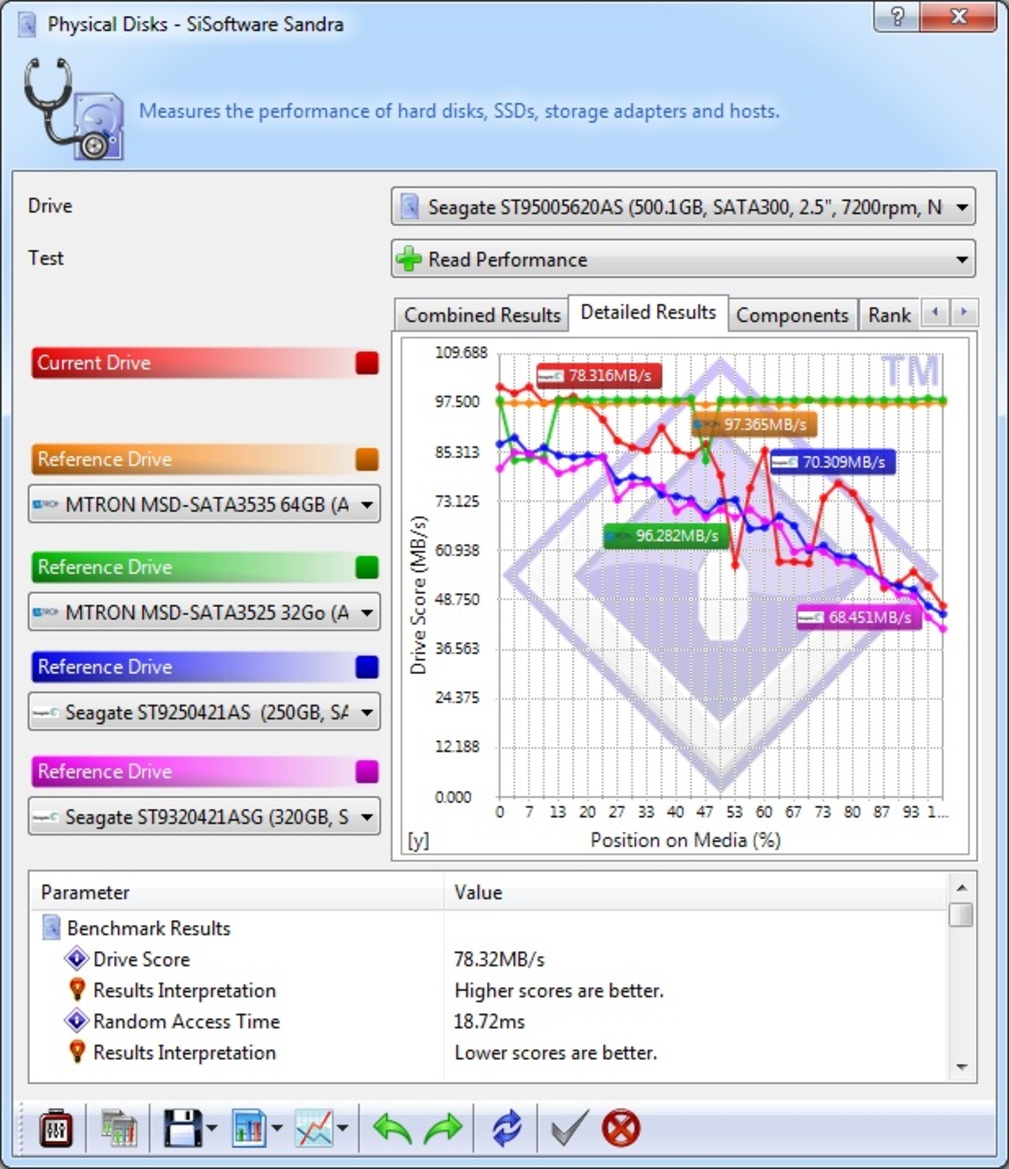The height and width of the screenshot is (1169, 1009).
Task: Click the orange Reference Drive color swatch
Action: coord(367,459)
